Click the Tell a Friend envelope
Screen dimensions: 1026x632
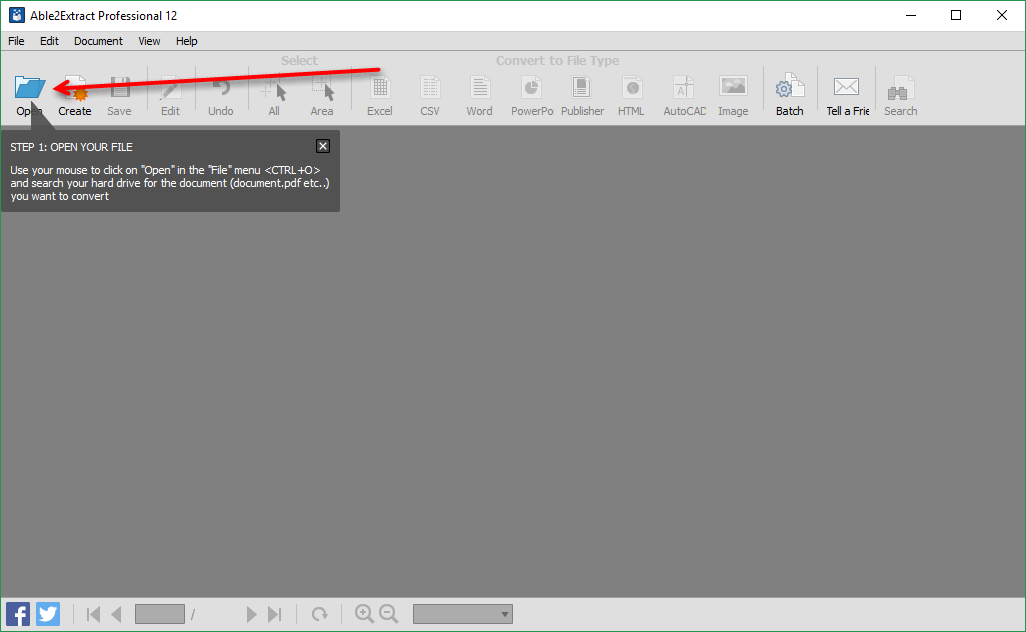(846, 86)
